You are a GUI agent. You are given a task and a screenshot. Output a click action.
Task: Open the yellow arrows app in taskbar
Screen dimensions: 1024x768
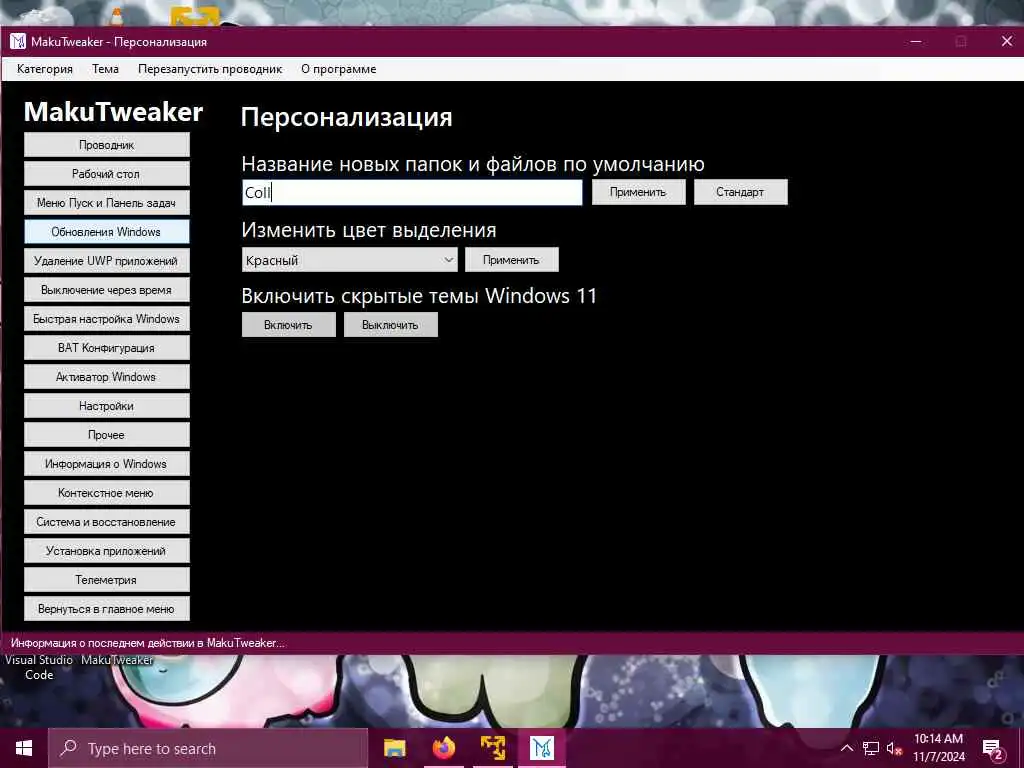point(493,748)
